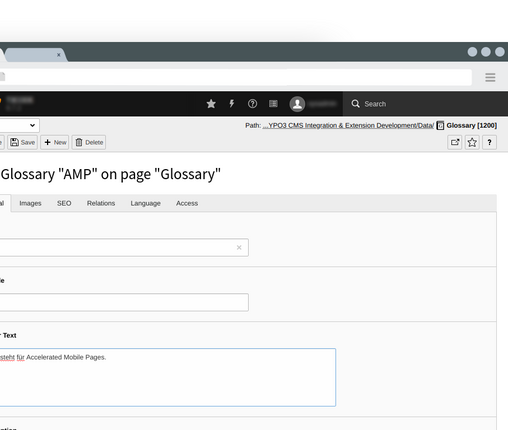Click the New button
This screenshot has width=508, height=430.
click(x=55, y=142)
